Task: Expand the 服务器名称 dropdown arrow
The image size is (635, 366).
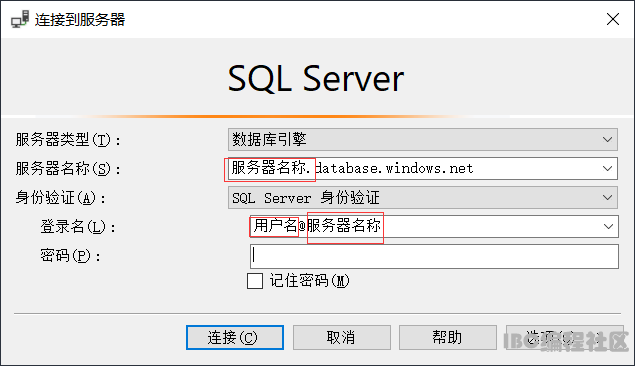Action: coord(607,168)
